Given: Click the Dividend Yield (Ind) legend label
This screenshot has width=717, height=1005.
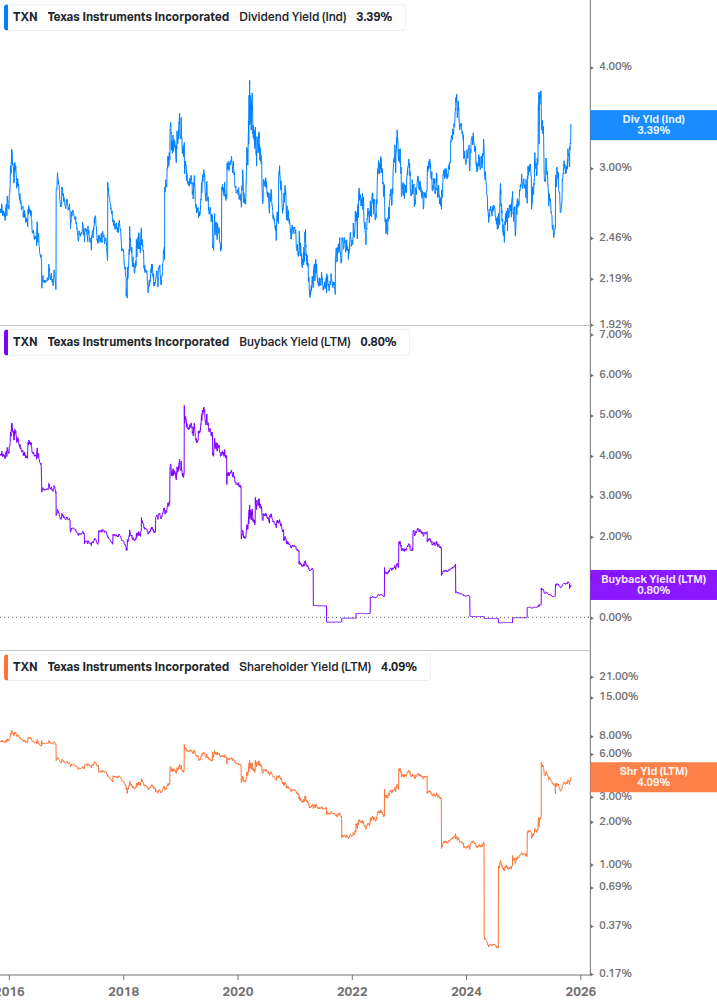Looking at the screenshot, I should click(293, 17).
